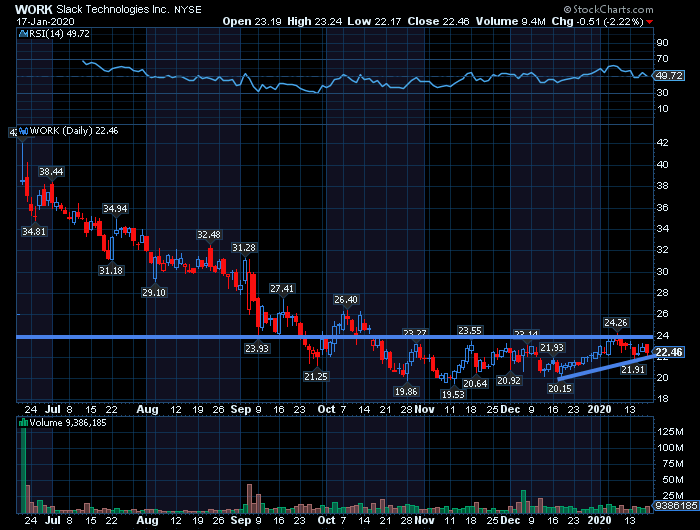Click the 29.10 low price label
This screenshot has width=700, height=530.
[x=154, y=292]
